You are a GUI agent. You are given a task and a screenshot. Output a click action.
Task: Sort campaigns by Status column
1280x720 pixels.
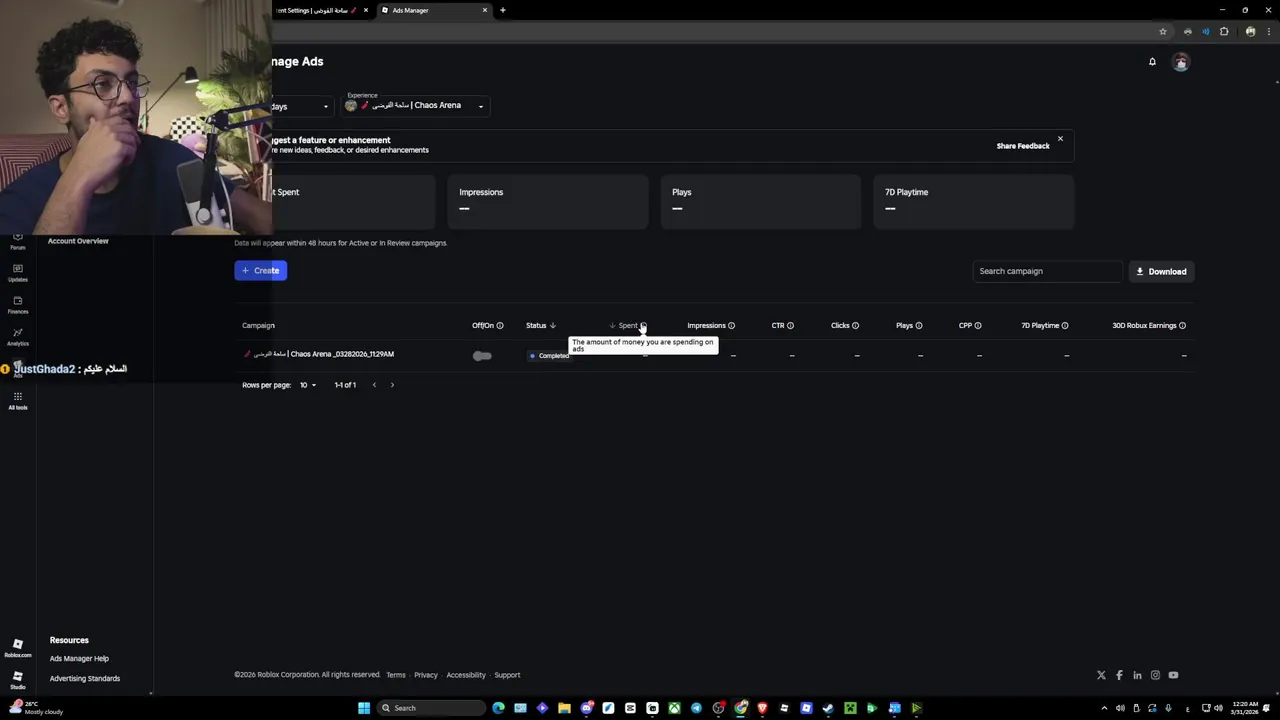[x=541, y=325]
